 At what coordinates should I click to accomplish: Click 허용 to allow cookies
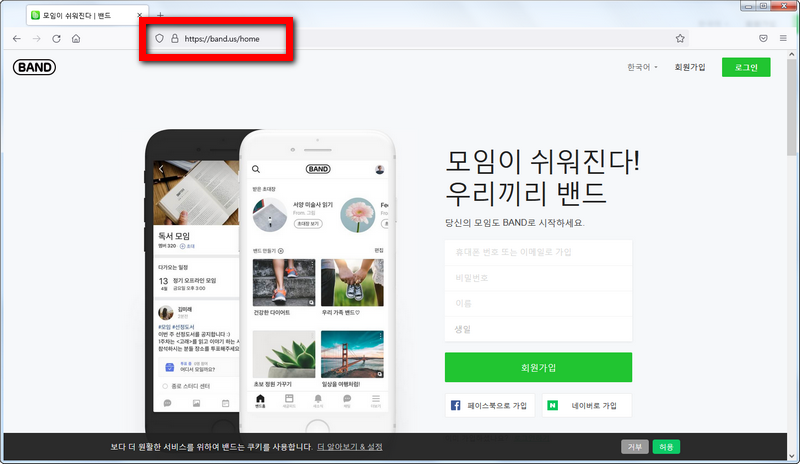coord(666,447)
